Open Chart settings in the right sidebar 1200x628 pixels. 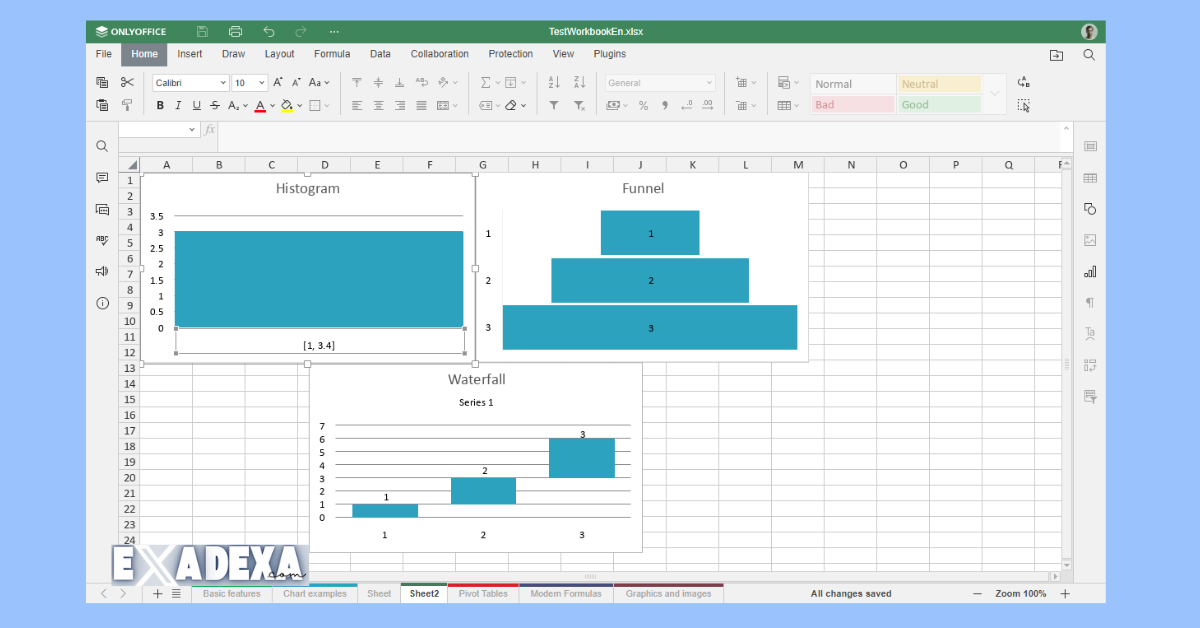pos(1089,271)
